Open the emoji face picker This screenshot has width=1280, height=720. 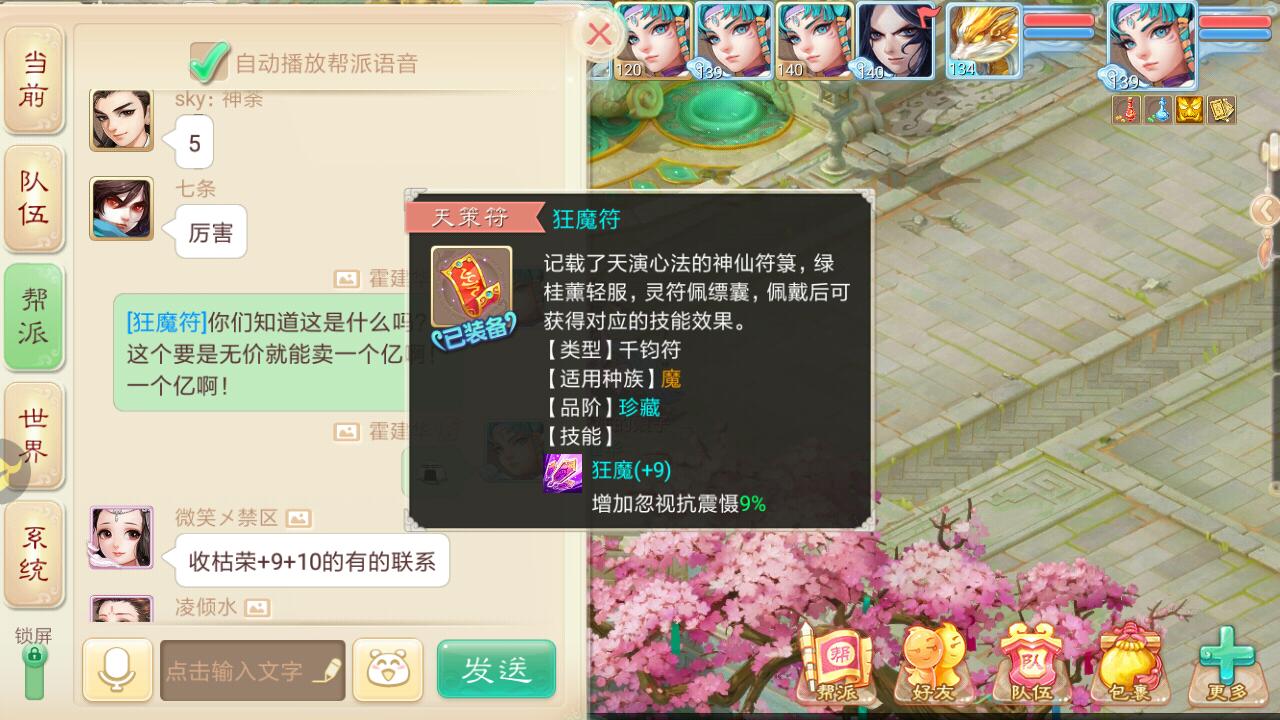tap(387, 670)
